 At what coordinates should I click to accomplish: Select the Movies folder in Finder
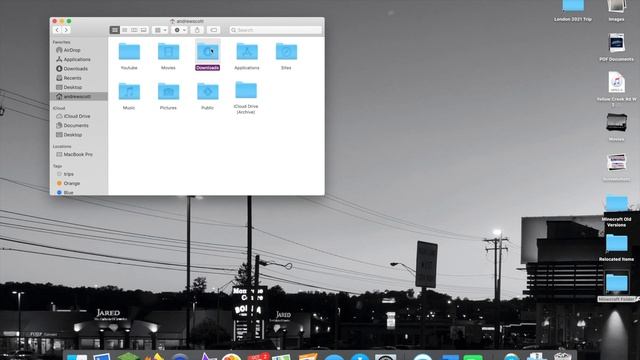(x=168, y=56)
